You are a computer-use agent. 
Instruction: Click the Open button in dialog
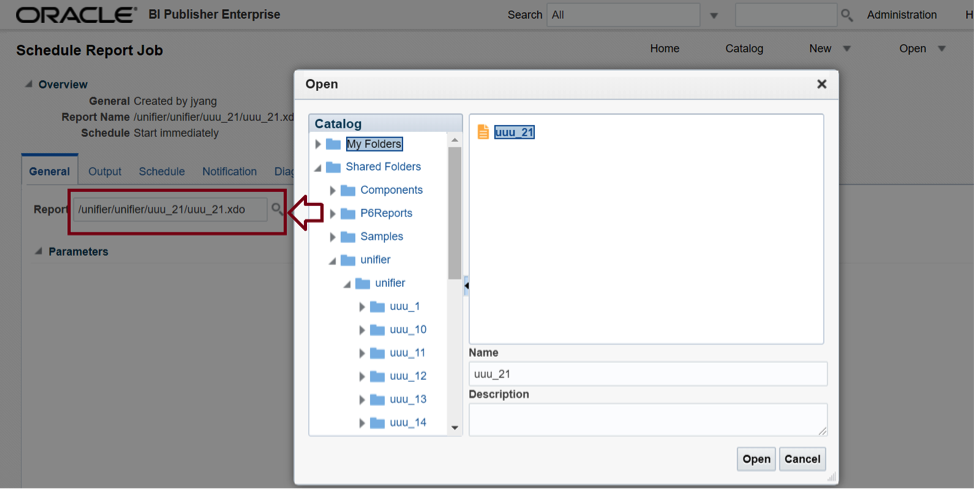coord(756,459)
